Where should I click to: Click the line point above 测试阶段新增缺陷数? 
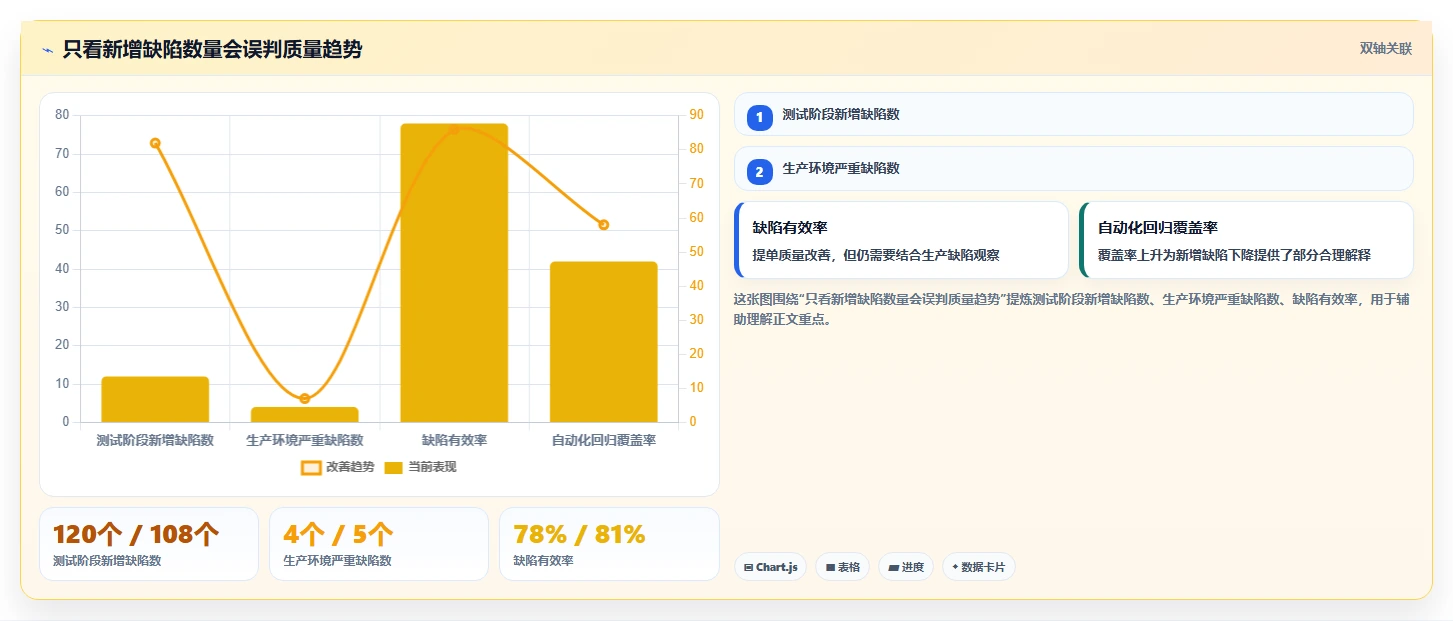pos(155,143)
